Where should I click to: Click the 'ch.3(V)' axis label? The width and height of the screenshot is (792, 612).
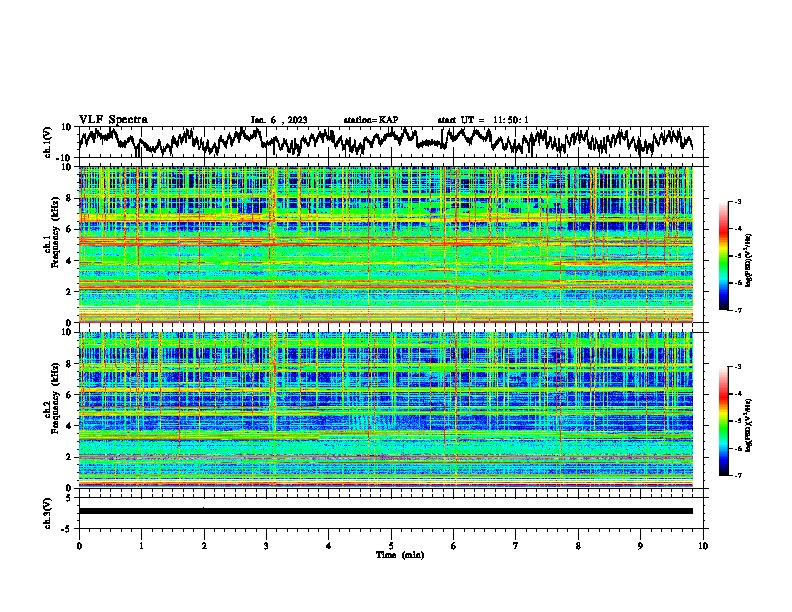[48, 513]
